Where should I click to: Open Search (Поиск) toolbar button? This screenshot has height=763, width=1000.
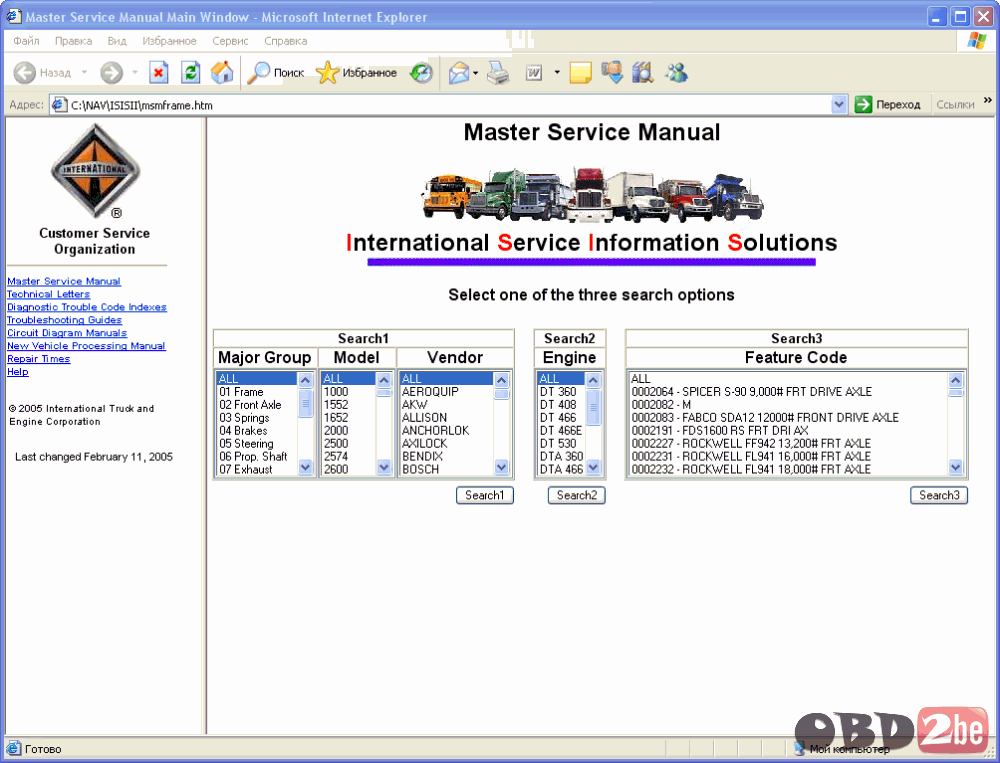[276, 73]
